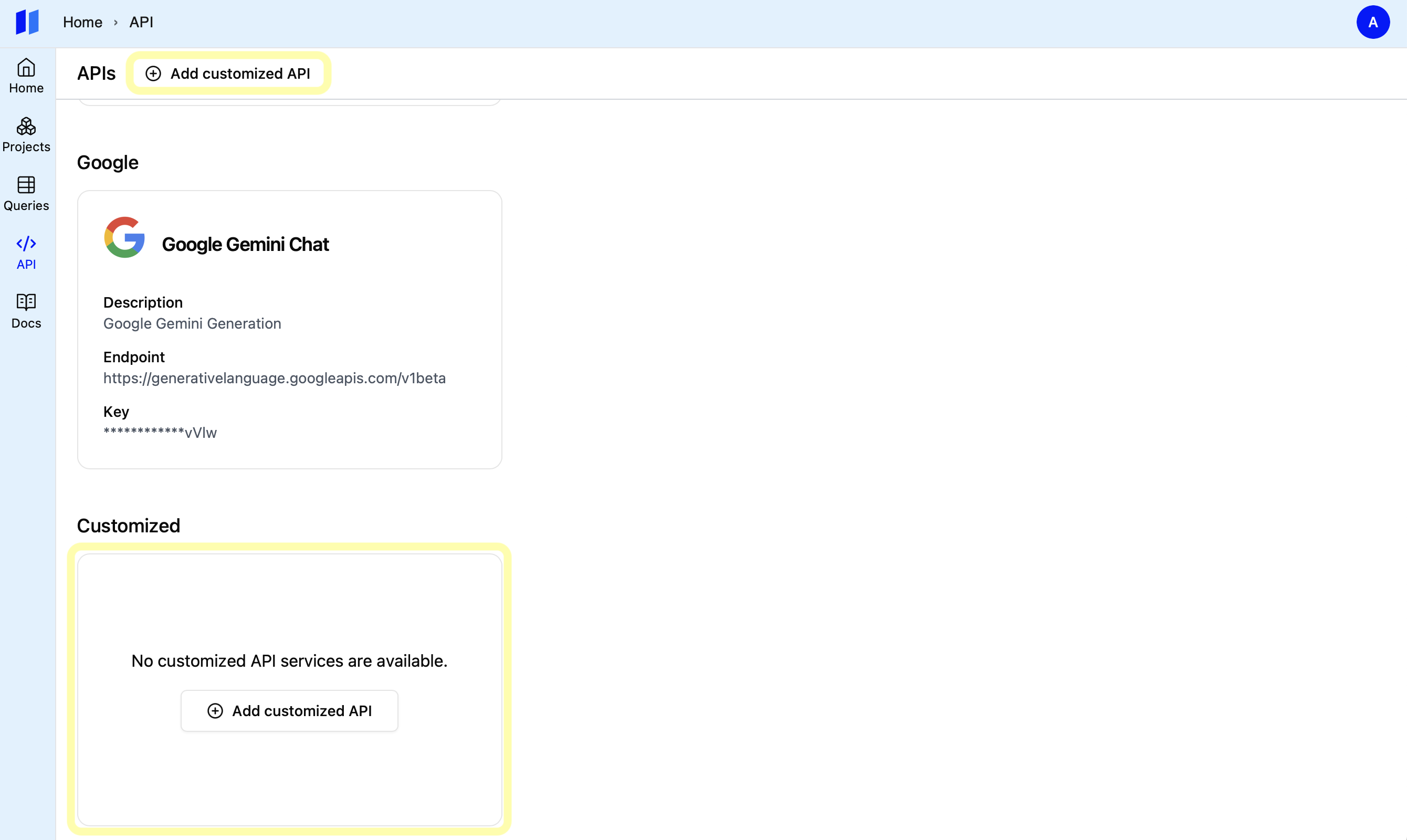Click the Gemini endpoint URL text
Screen dimensions: 1407x840
(x=275, y=378)
